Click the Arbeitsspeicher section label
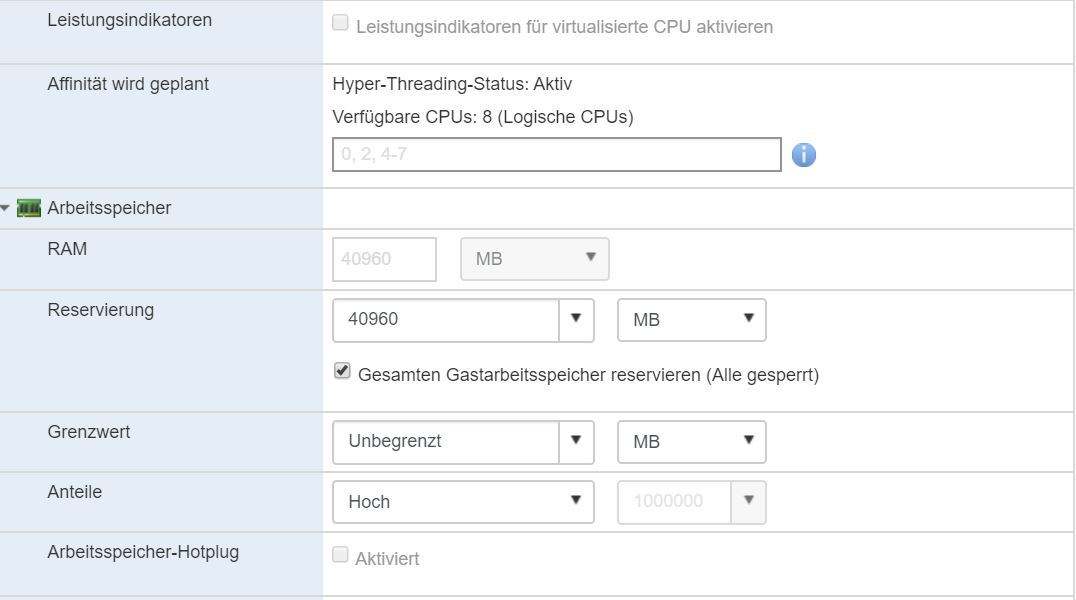The image size is (1076, 600). pyautogui.click(x=109, y=209)
